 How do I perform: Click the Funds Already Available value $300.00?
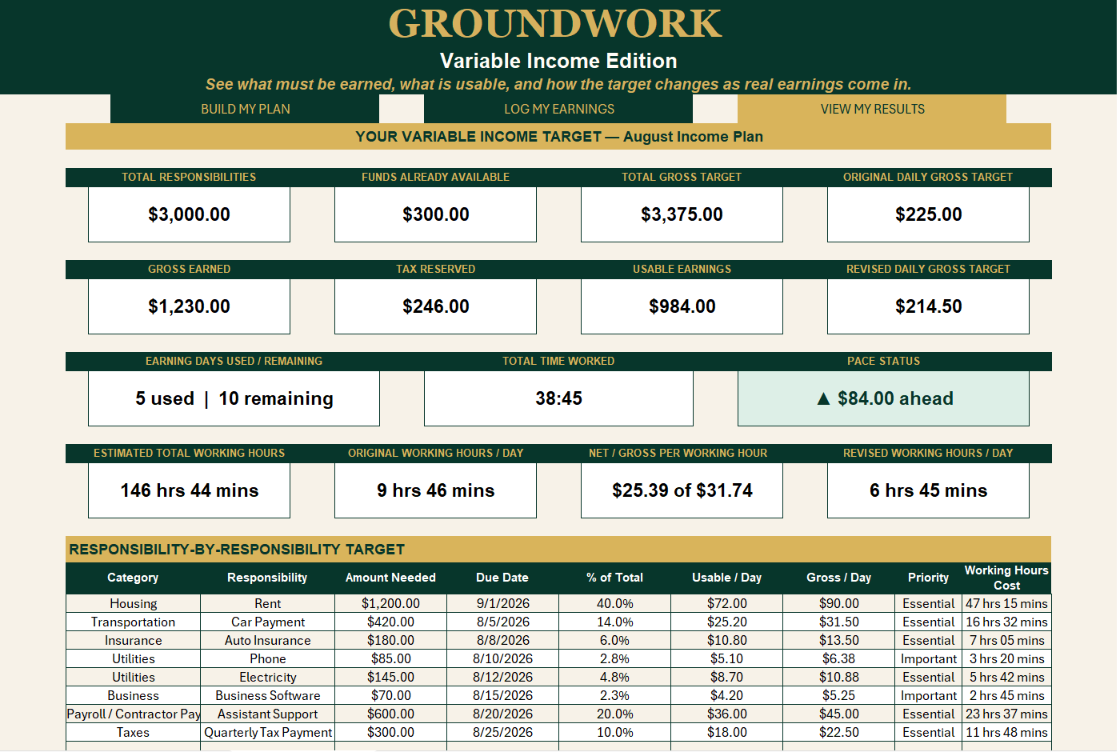pyautogui.click(x=435, y=214)
